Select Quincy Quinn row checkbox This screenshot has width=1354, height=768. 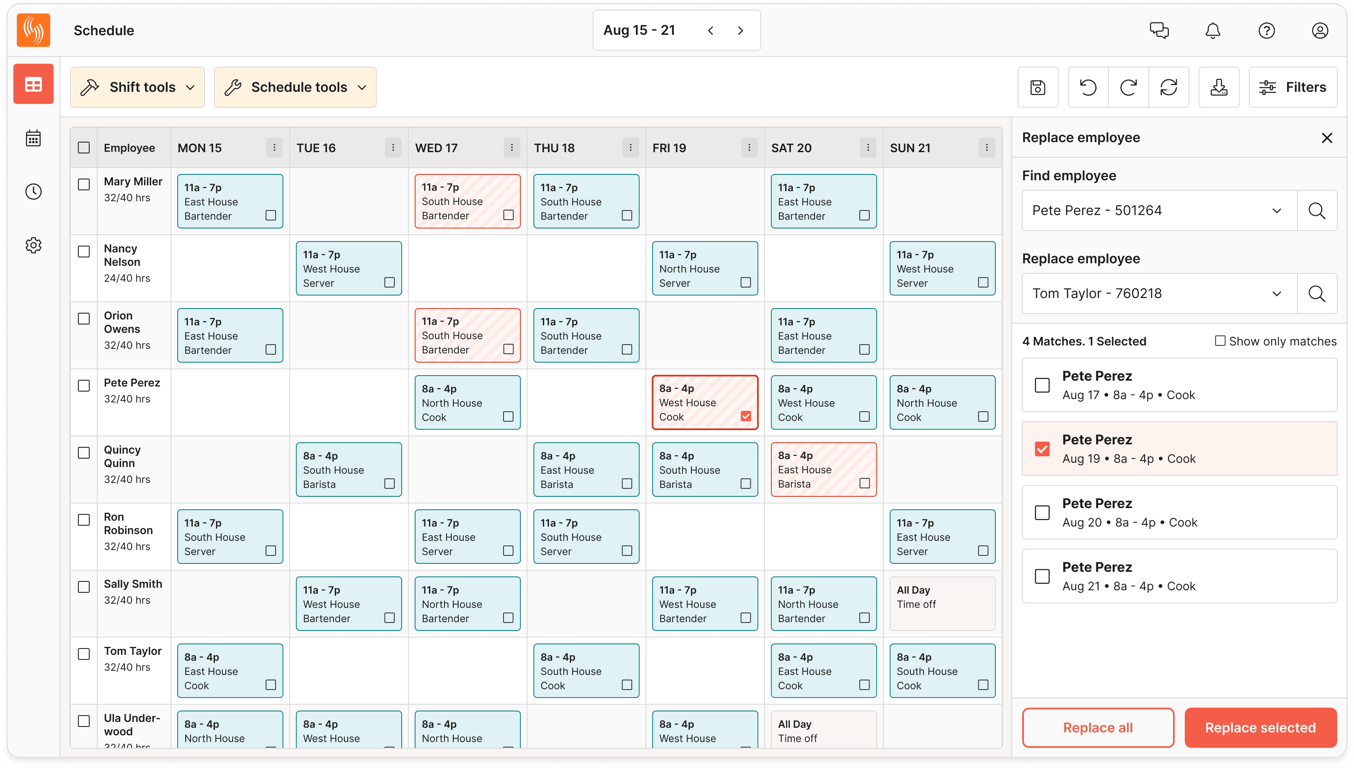84,452
